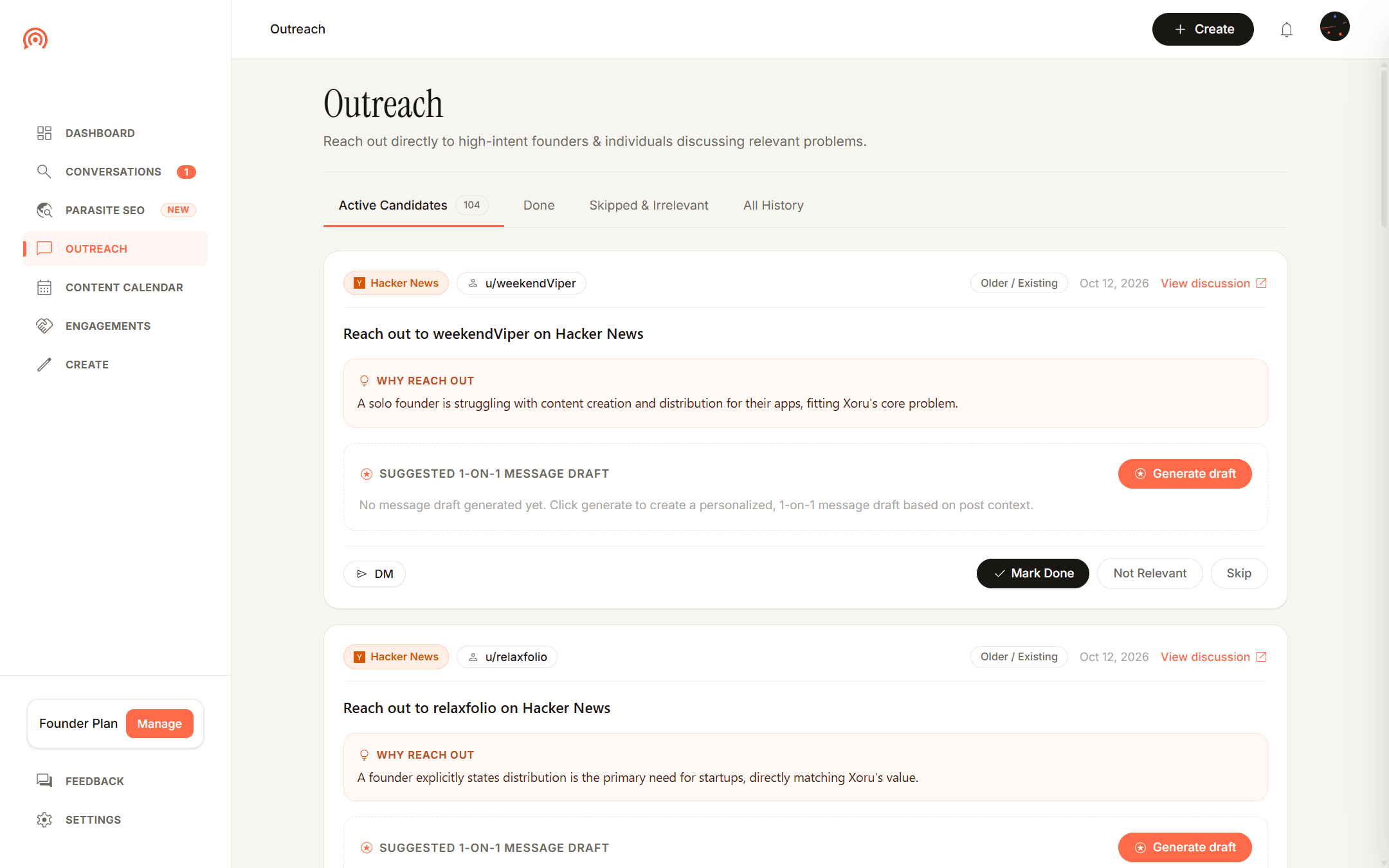
Task: Click user icon beside u/relaxfolio
Action: (x=473, y=657)
